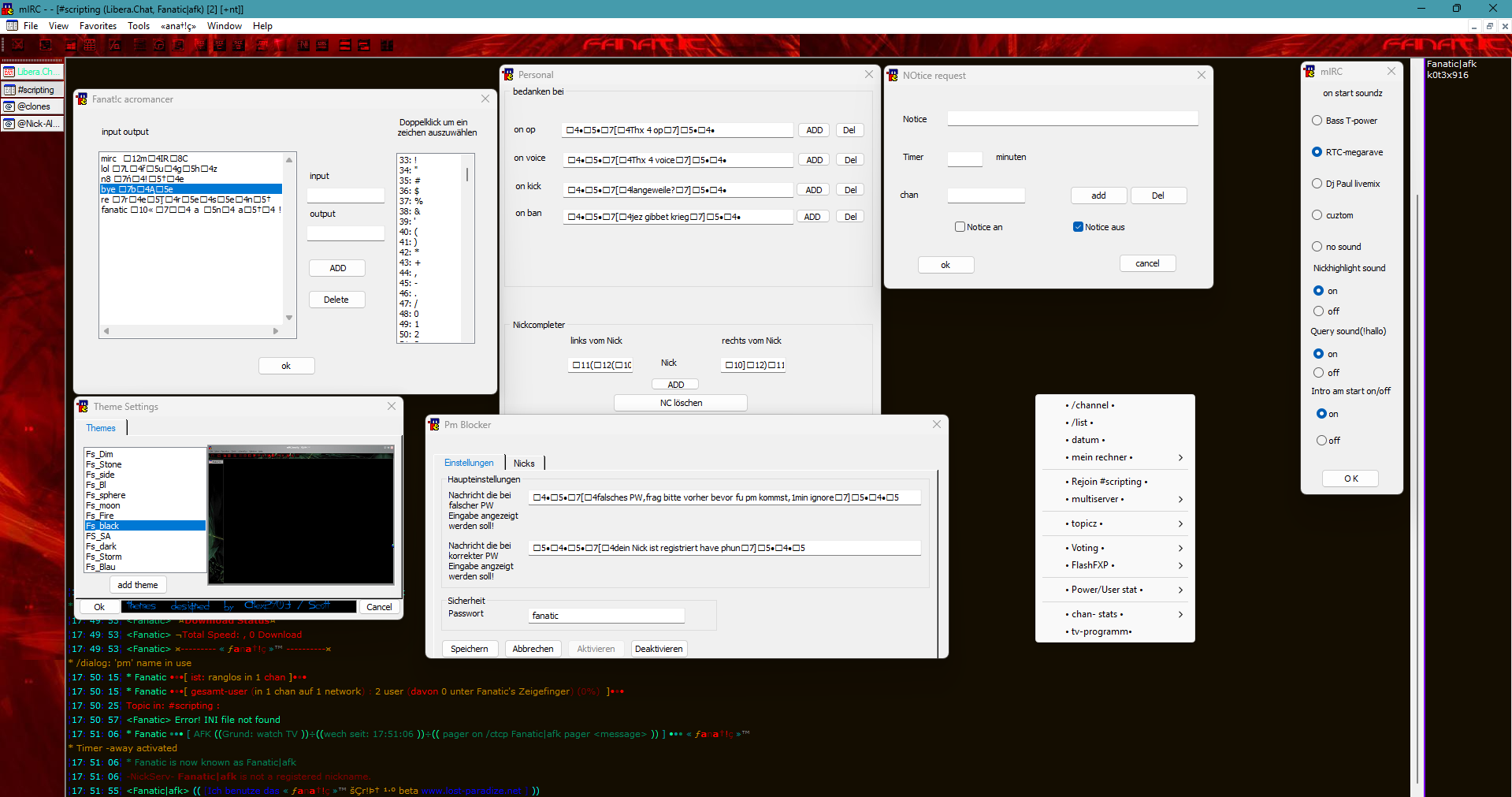This screenshot has height=797, width=1512.
Task: Switch to Libera.Chat status window
Action: [32, 72]
